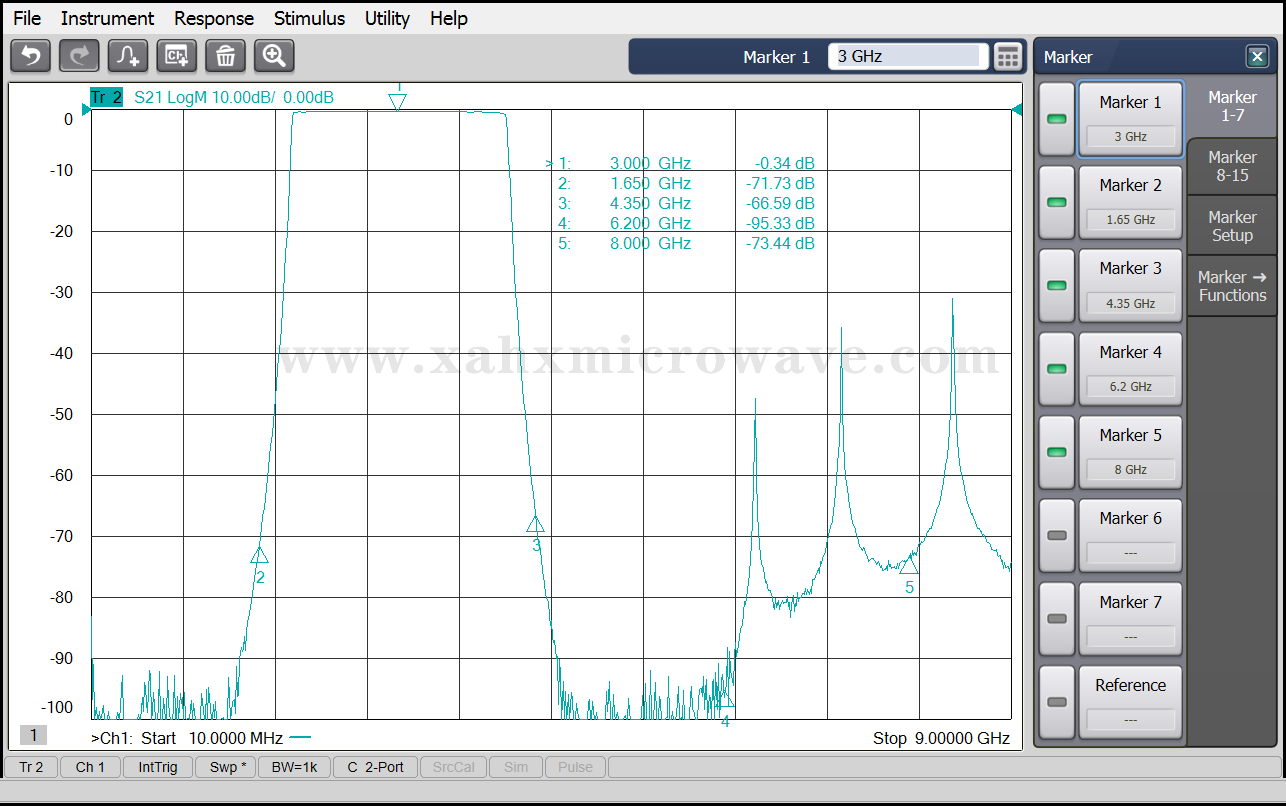This screenshot has width=1286, height=806.
Task: Open the Stimulus menu
Action: 309,18
